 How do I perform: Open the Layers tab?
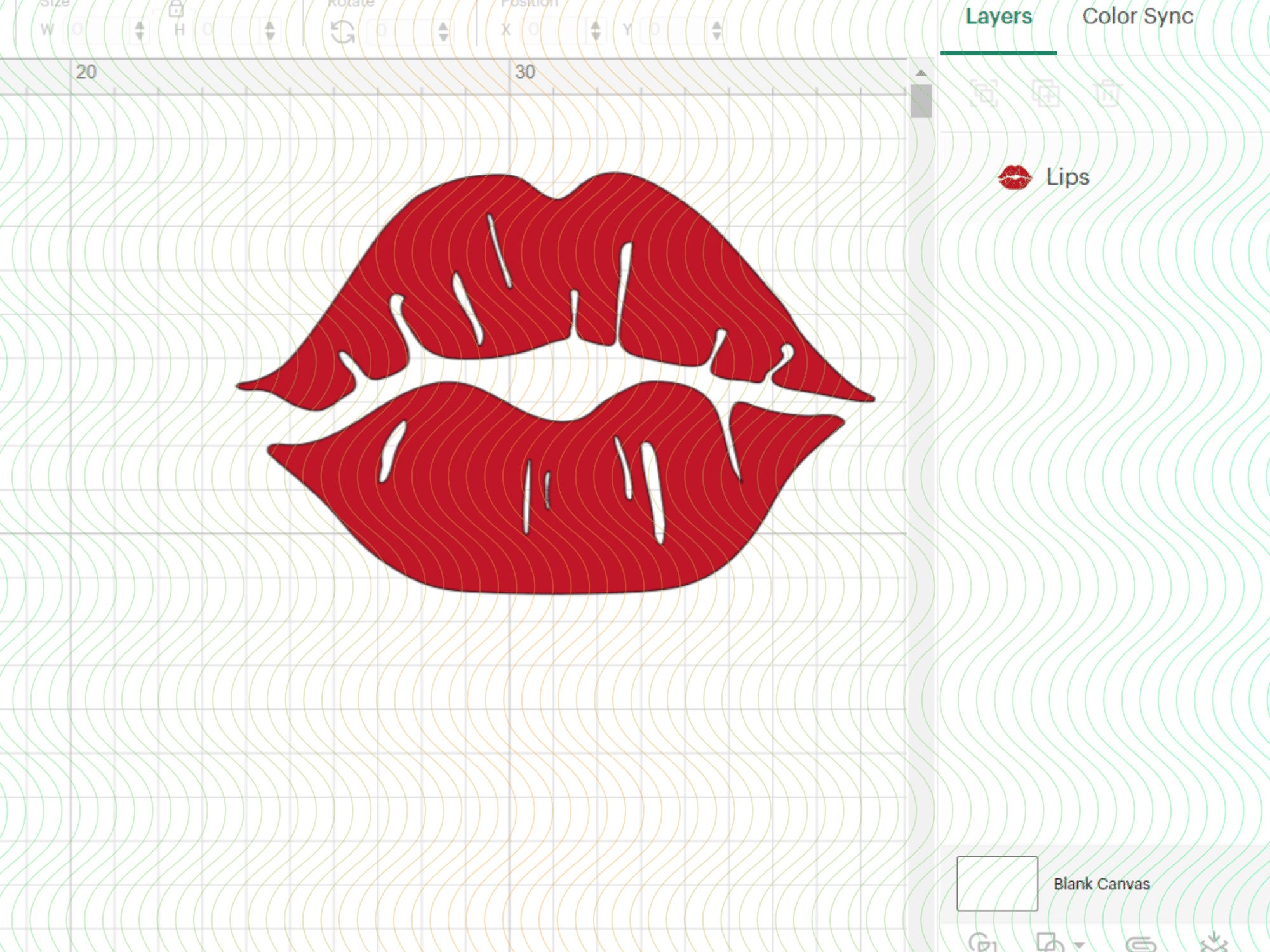998,18
